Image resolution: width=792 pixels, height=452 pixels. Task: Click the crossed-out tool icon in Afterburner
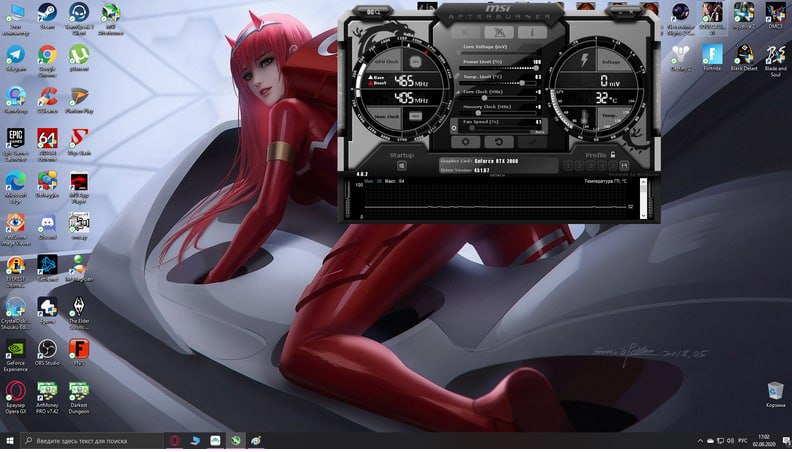[x=499, y=32]
